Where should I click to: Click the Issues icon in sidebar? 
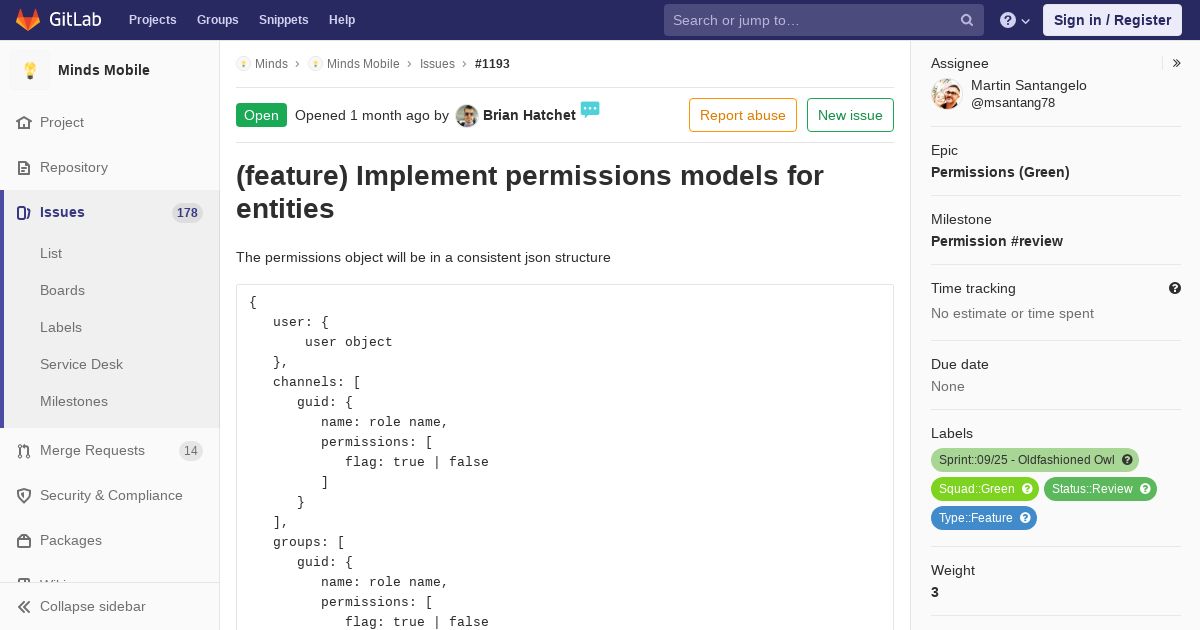(24, 212)
